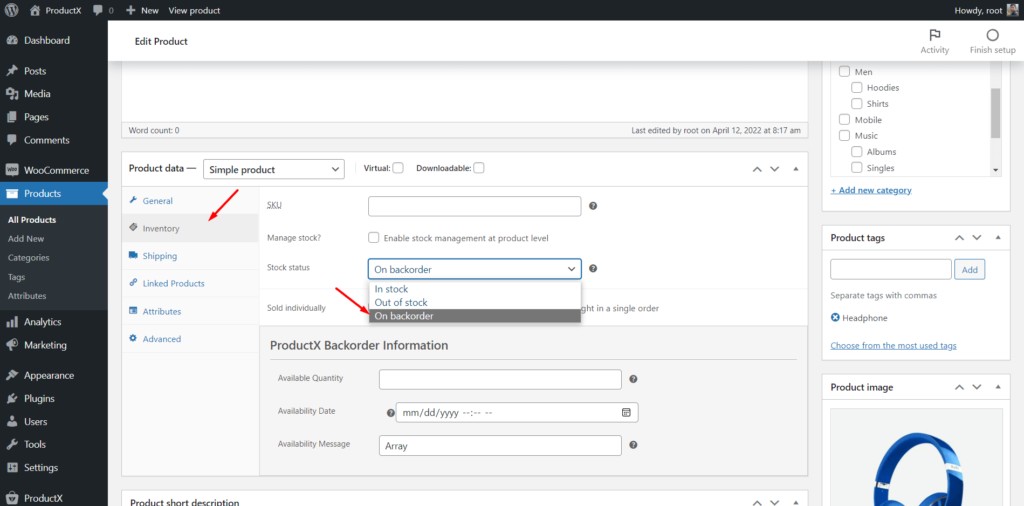This screenshot has height=506, width=1024.
Task: Click help icon before Availability Date field
Action: (x=391, y=413)
